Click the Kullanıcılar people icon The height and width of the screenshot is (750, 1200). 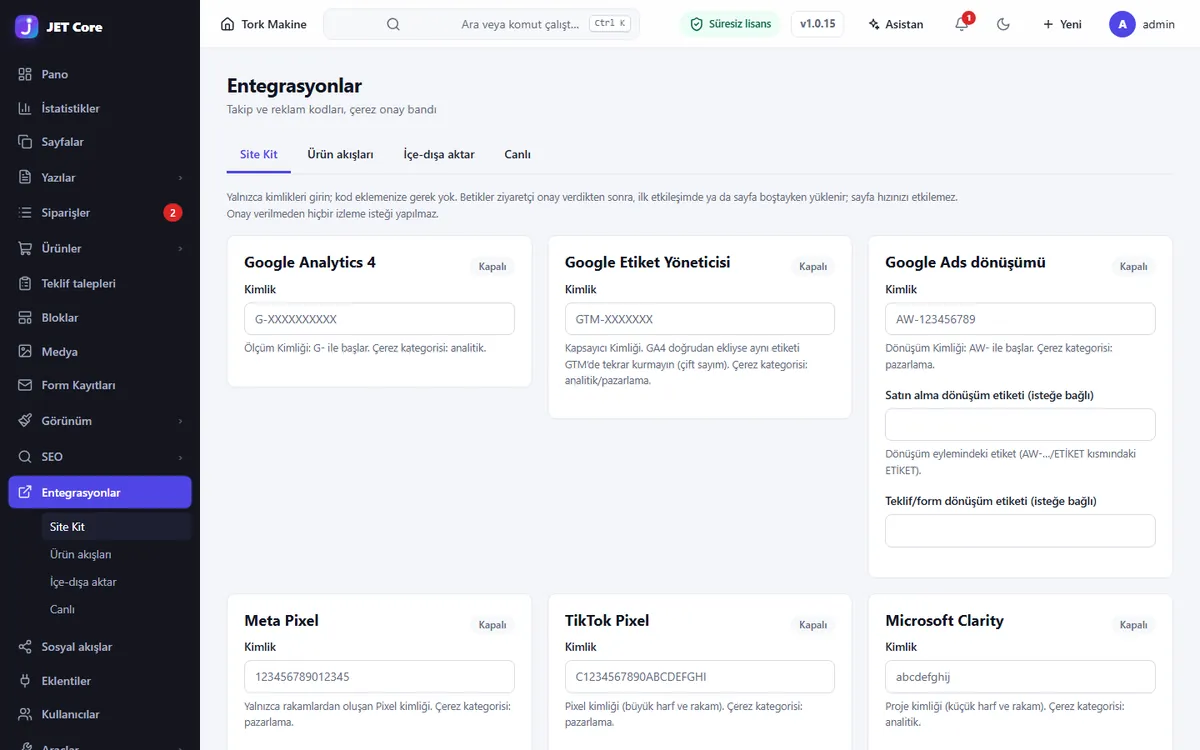click(x=25, y=714)
